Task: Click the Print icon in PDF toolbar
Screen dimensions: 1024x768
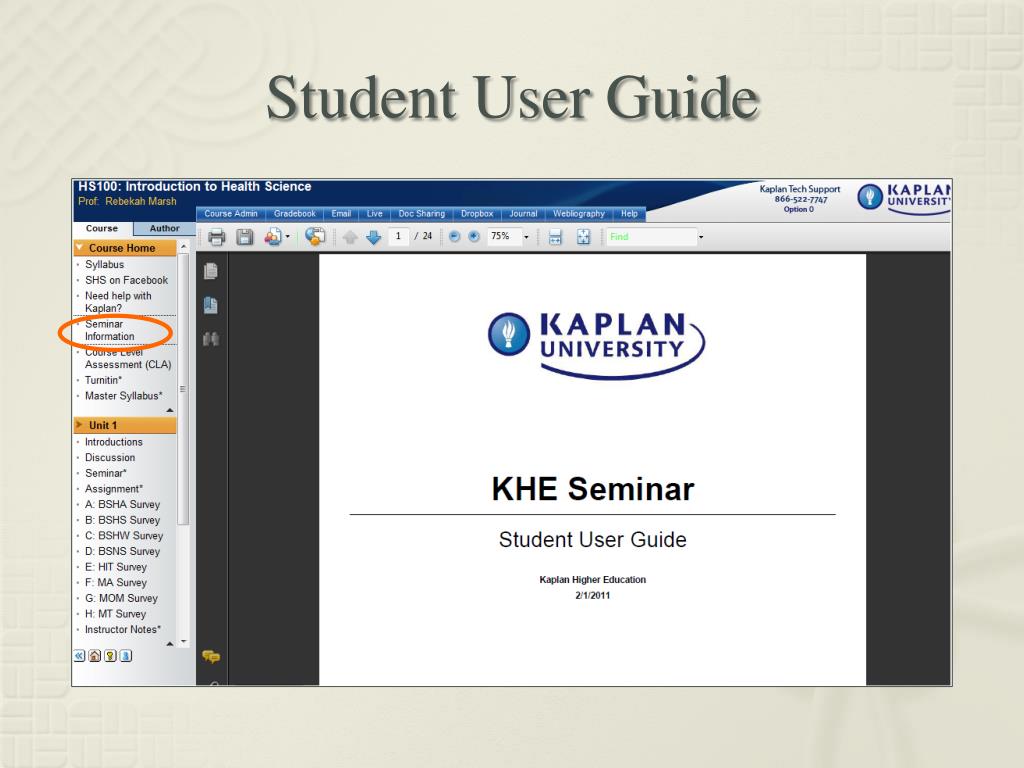Action: tap(216, 237)
